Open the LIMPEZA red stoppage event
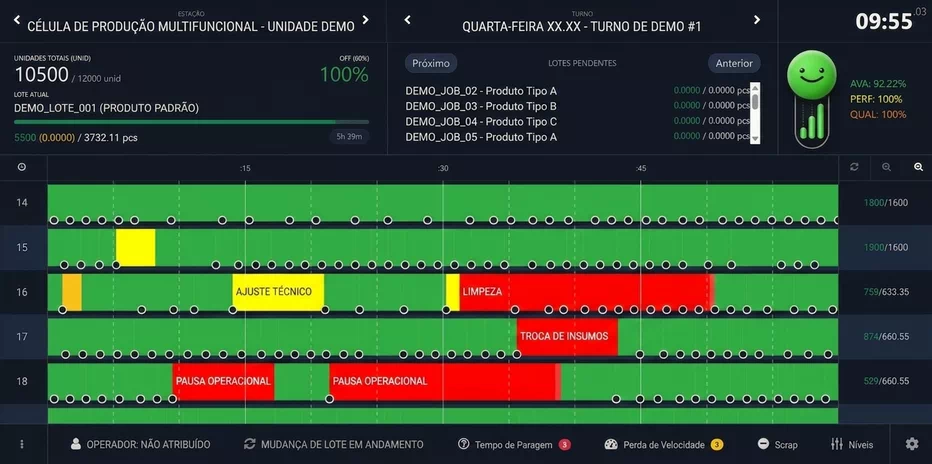932x464 pixels. [587, 292]
